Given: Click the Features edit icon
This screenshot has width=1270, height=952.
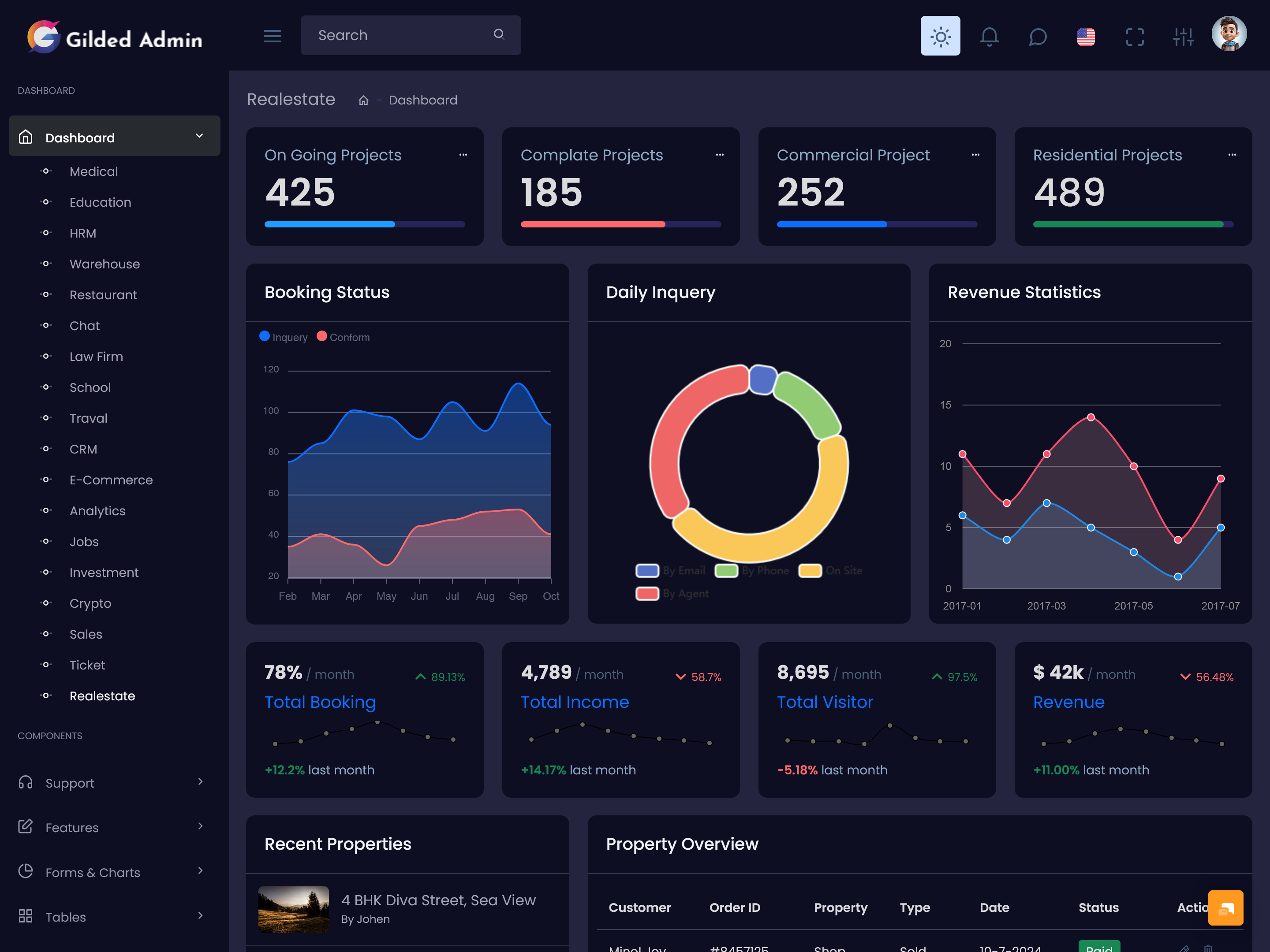Looking at the screenshot, I should (25, 827).
